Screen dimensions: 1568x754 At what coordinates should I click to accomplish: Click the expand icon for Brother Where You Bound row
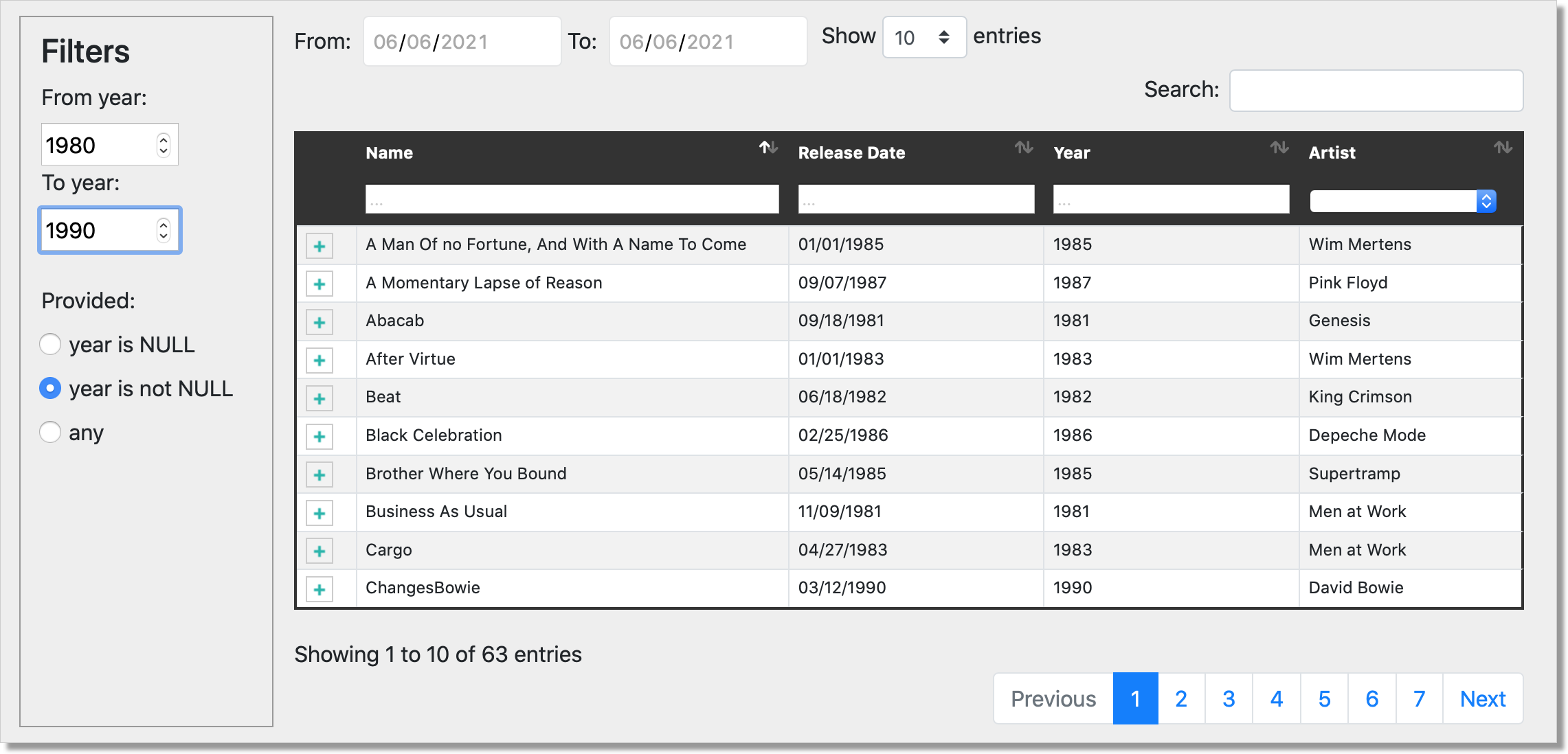click(320, 473)
